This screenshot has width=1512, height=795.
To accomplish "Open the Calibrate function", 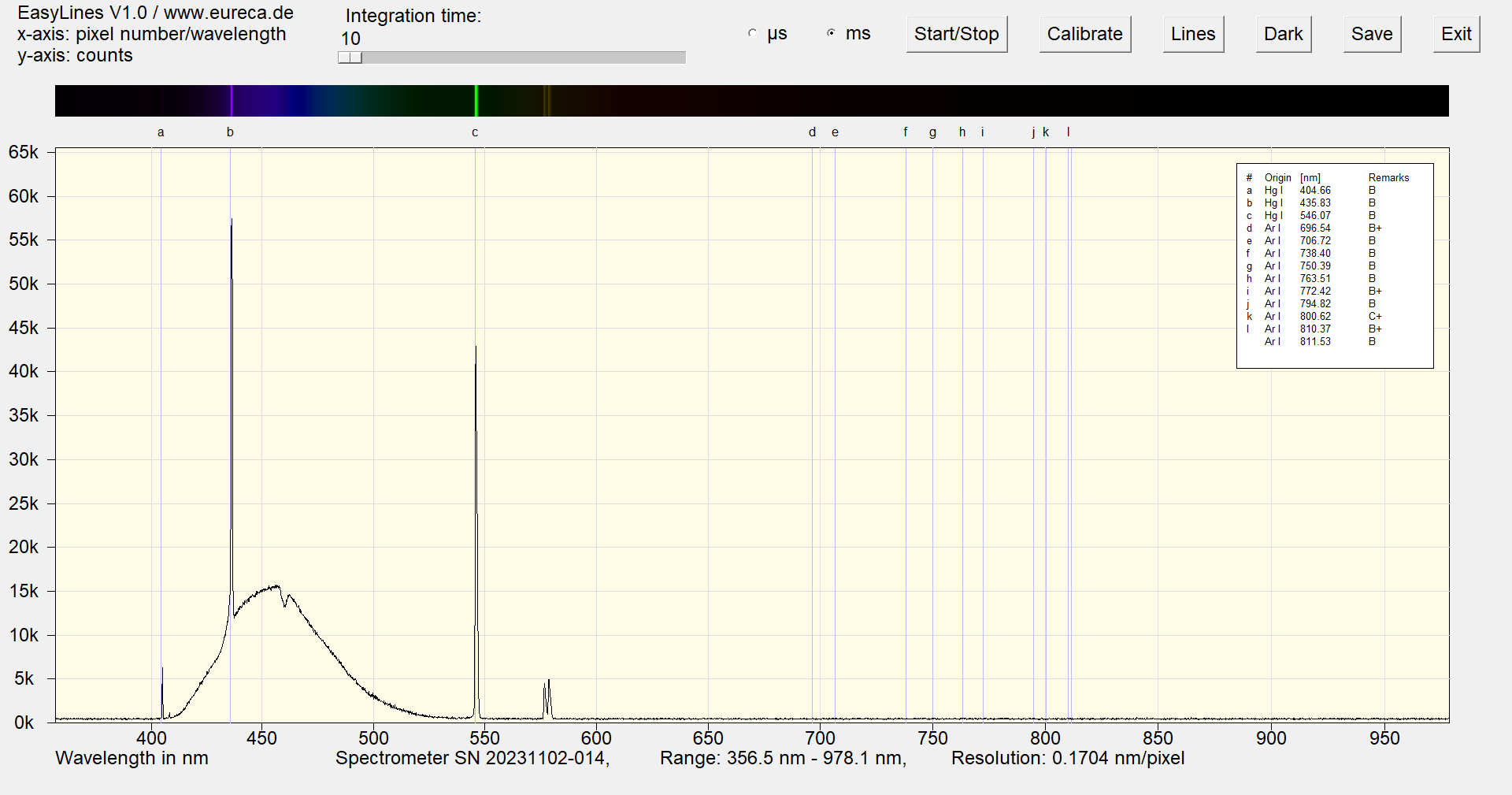I will (x=1084, y=35).
